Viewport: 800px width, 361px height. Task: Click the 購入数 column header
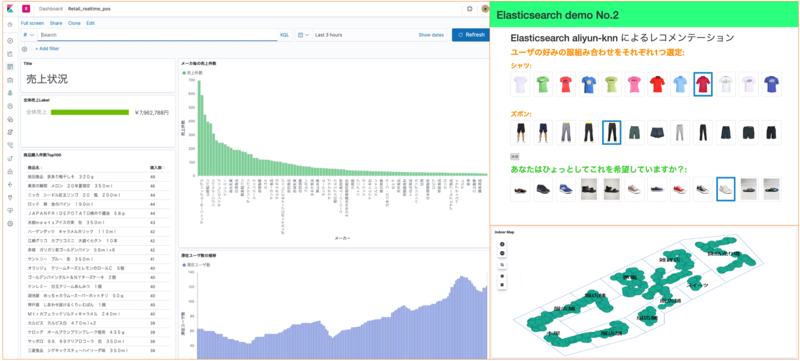point(156,167)
